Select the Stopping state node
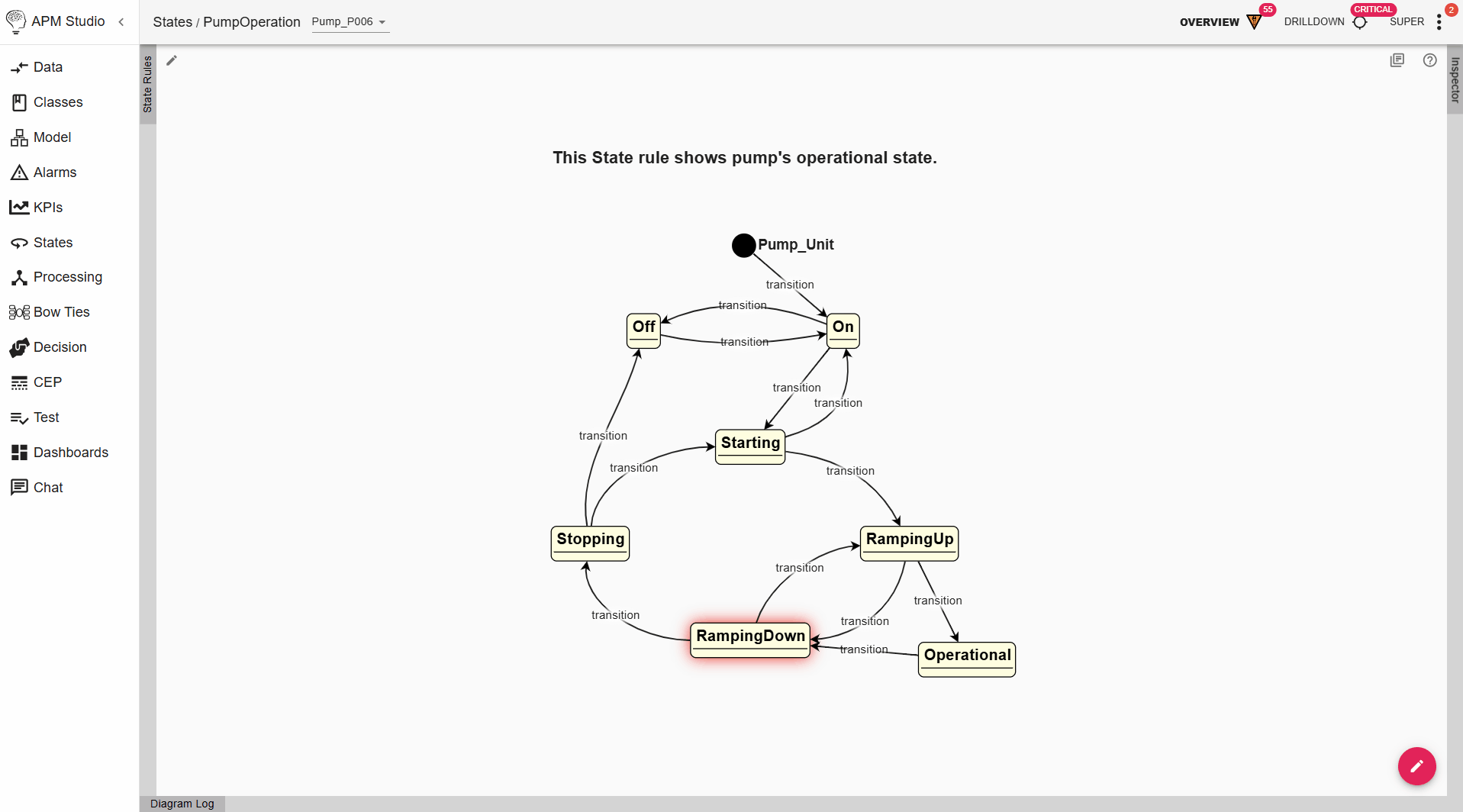1463x812 pixels. pyautogui.click(x=590, y=543)
